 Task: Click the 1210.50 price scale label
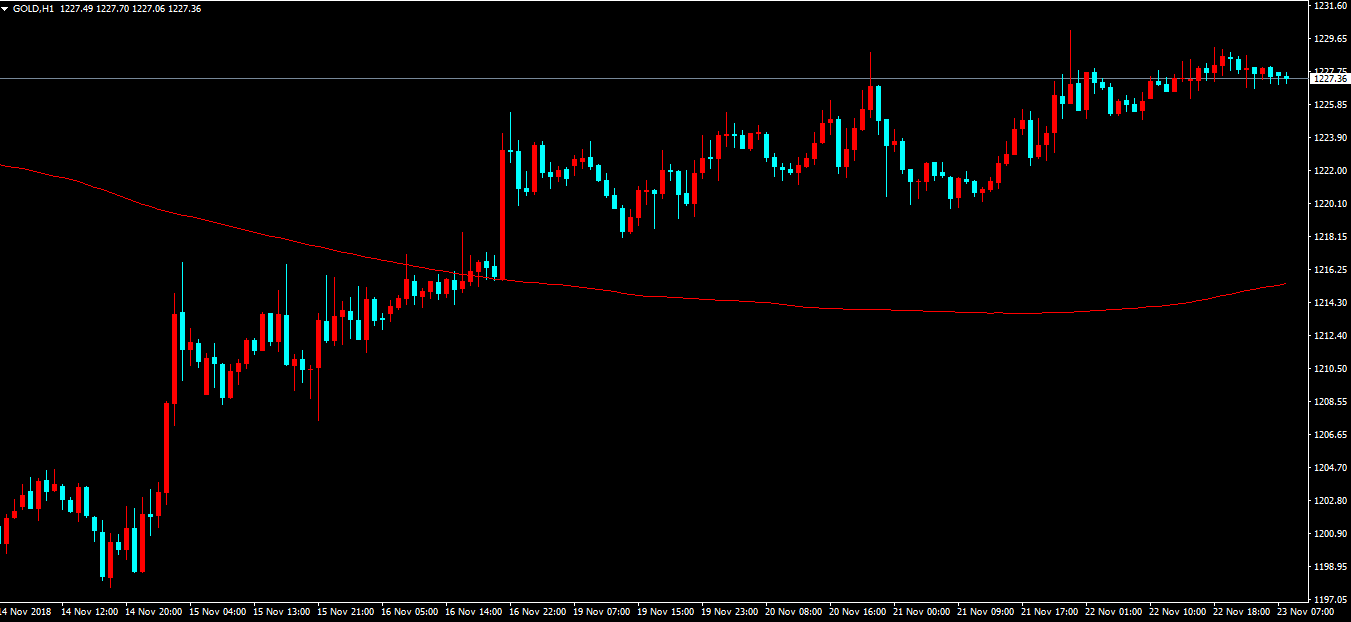point(1329,369)
